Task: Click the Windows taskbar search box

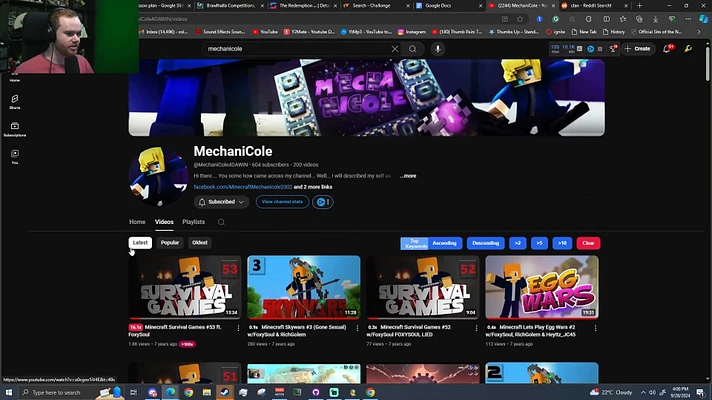Action: click(72, 392)
